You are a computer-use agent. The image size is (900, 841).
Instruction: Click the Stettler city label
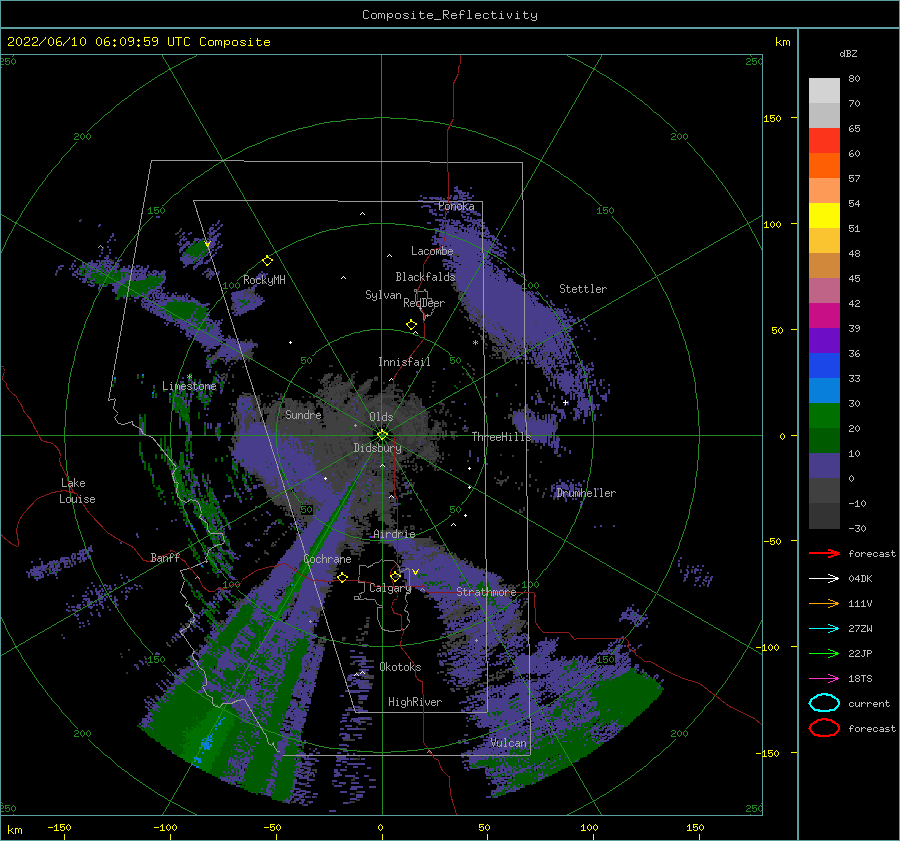[583, 289]
